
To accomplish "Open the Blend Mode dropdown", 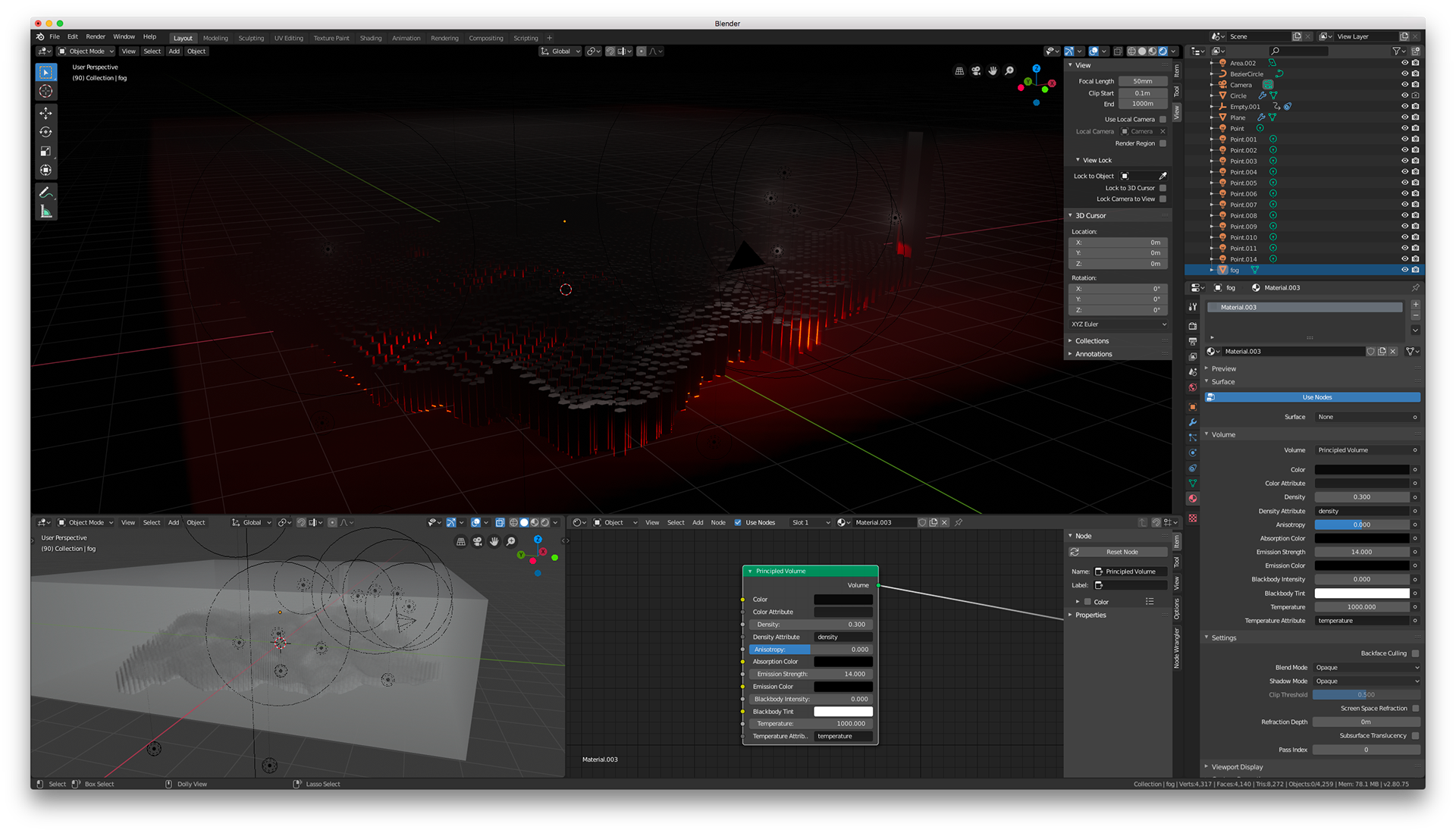I will coord(1366,668).
